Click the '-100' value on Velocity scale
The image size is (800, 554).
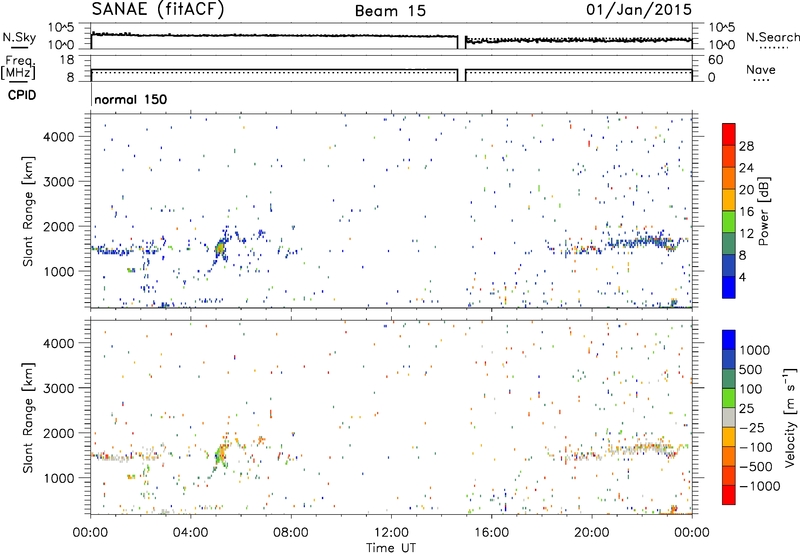coord(756,447)
